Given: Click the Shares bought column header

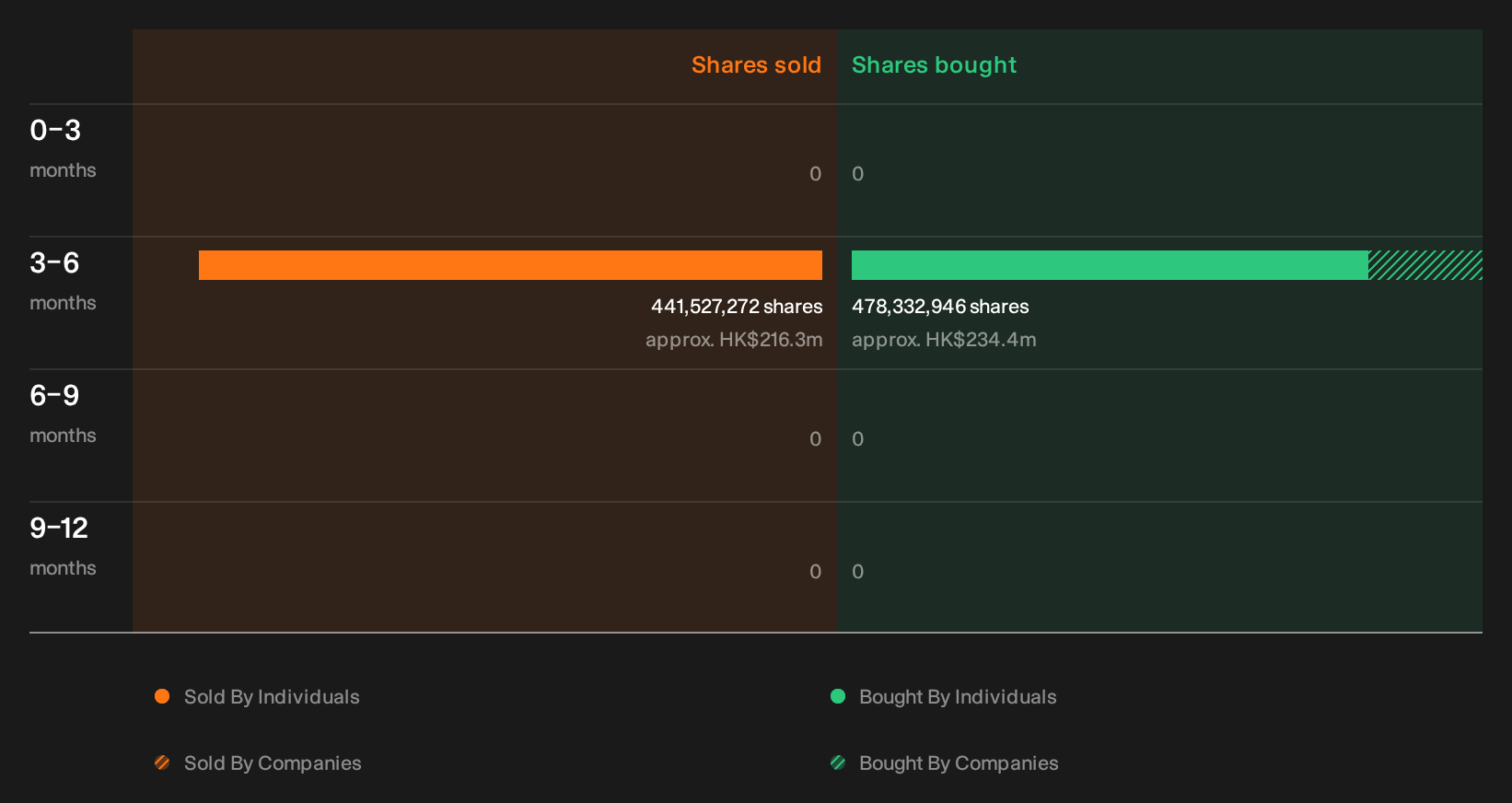Looking at the screenshot, I should point(934,65).
